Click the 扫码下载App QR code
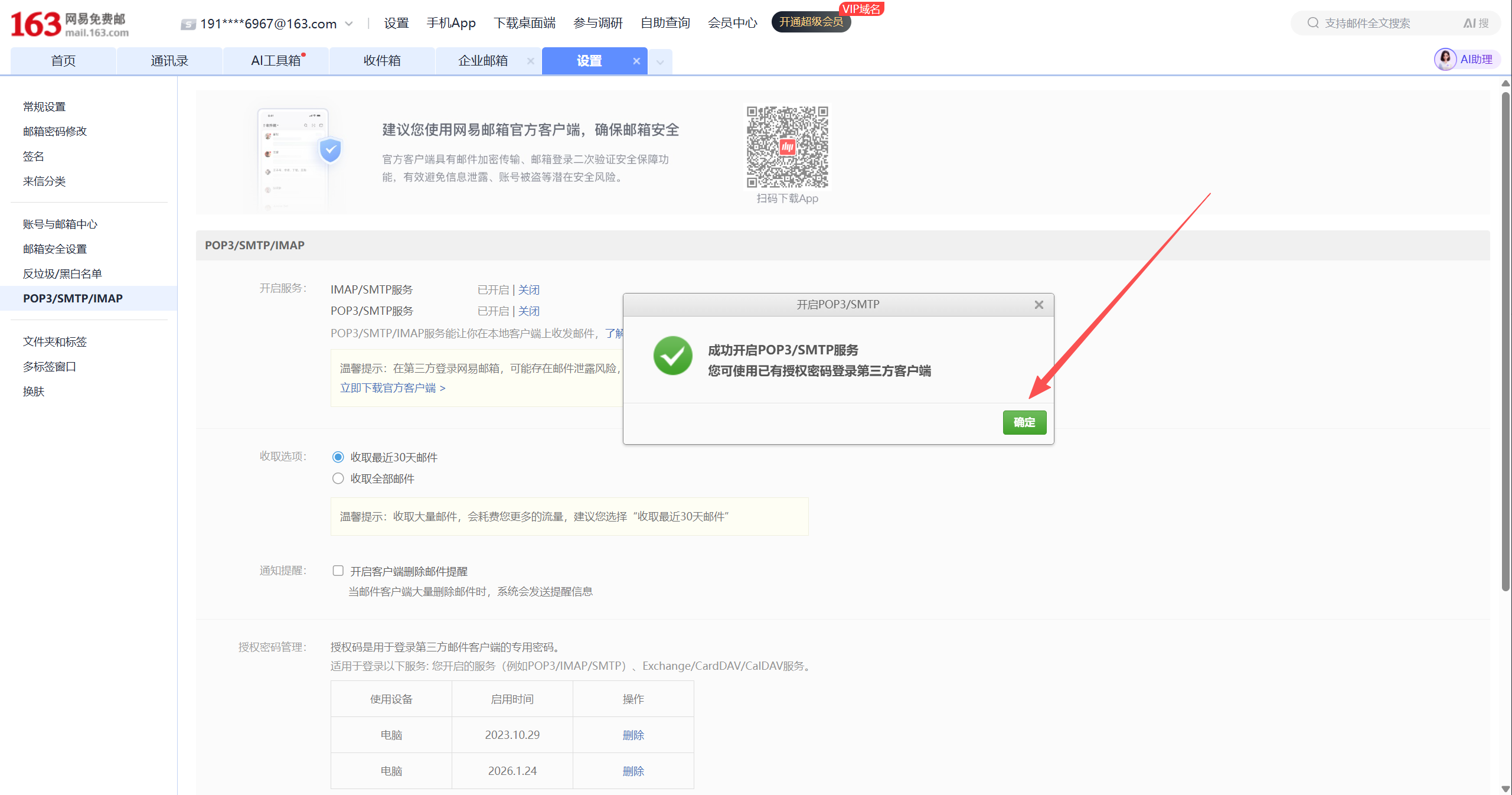 (x=786, y=147)
